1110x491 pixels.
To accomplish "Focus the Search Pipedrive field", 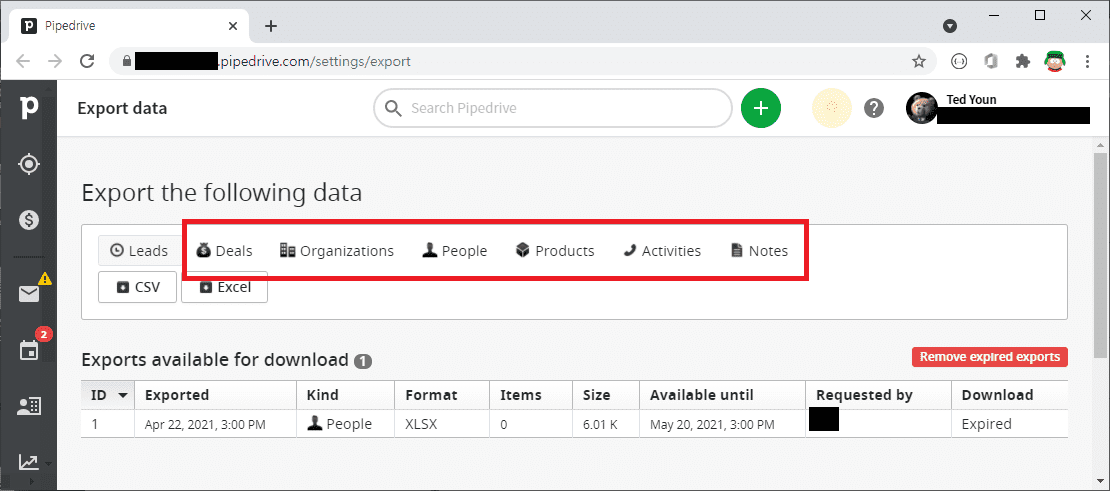I will 553,108.
